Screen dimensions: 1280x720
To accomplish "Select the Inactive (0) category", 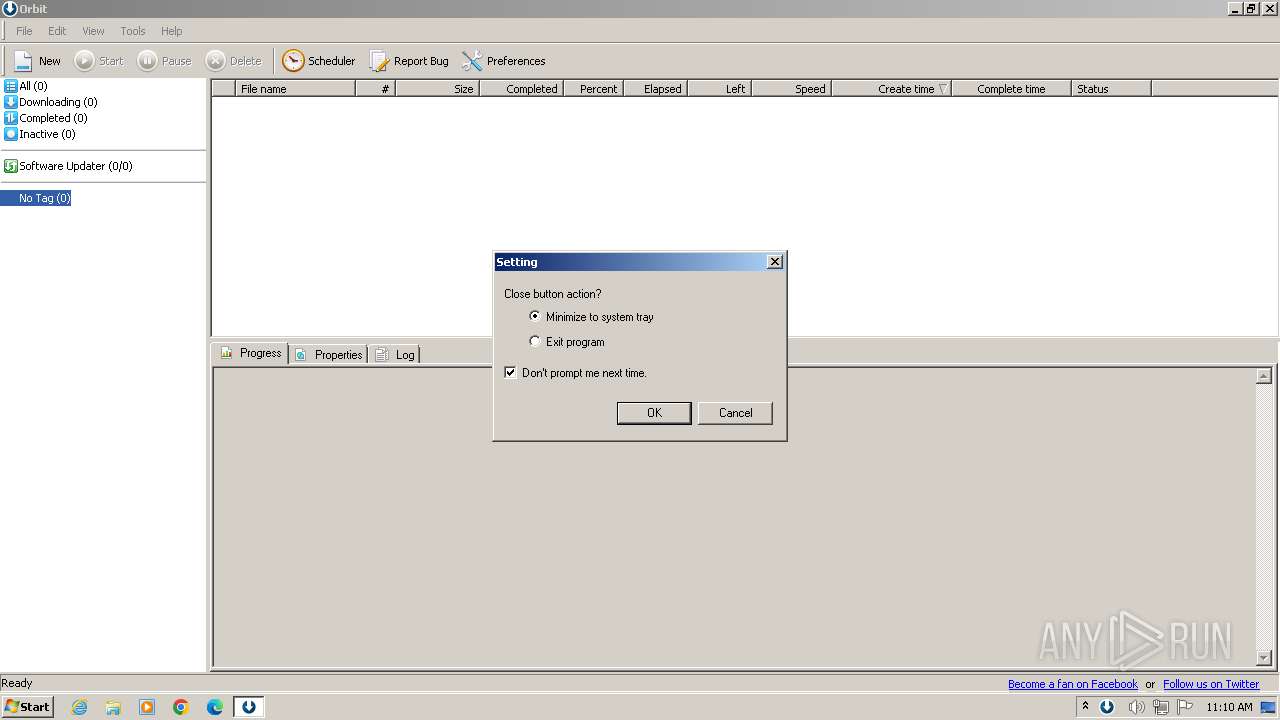I will (x=40, y=134).
